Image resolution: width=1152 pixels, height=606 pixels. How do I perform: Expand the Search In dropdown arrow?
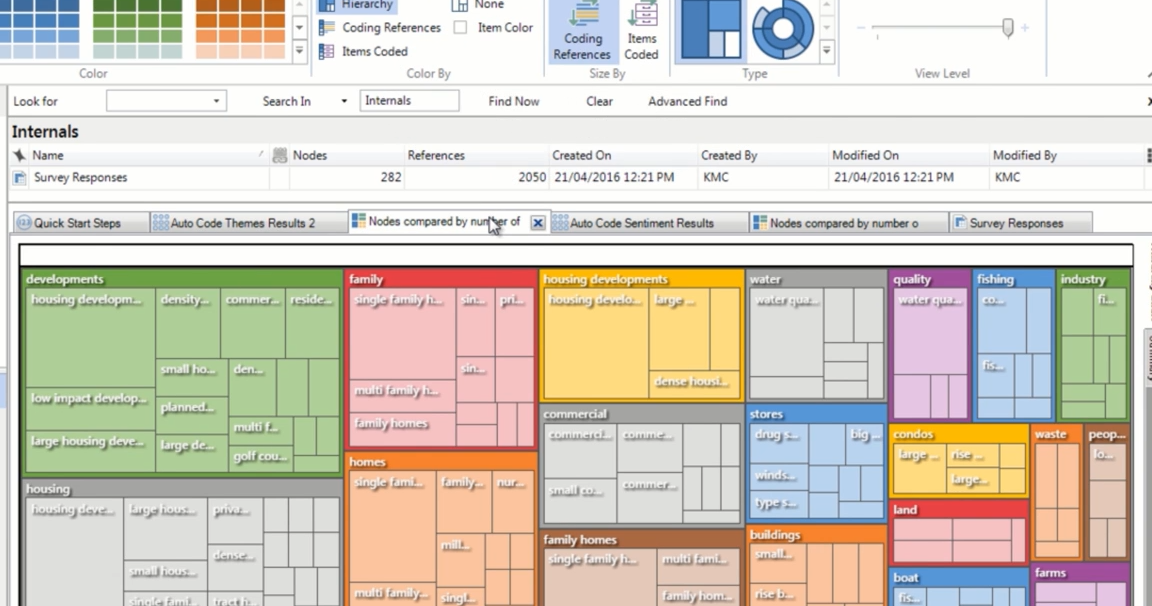[x=344, y=101]
